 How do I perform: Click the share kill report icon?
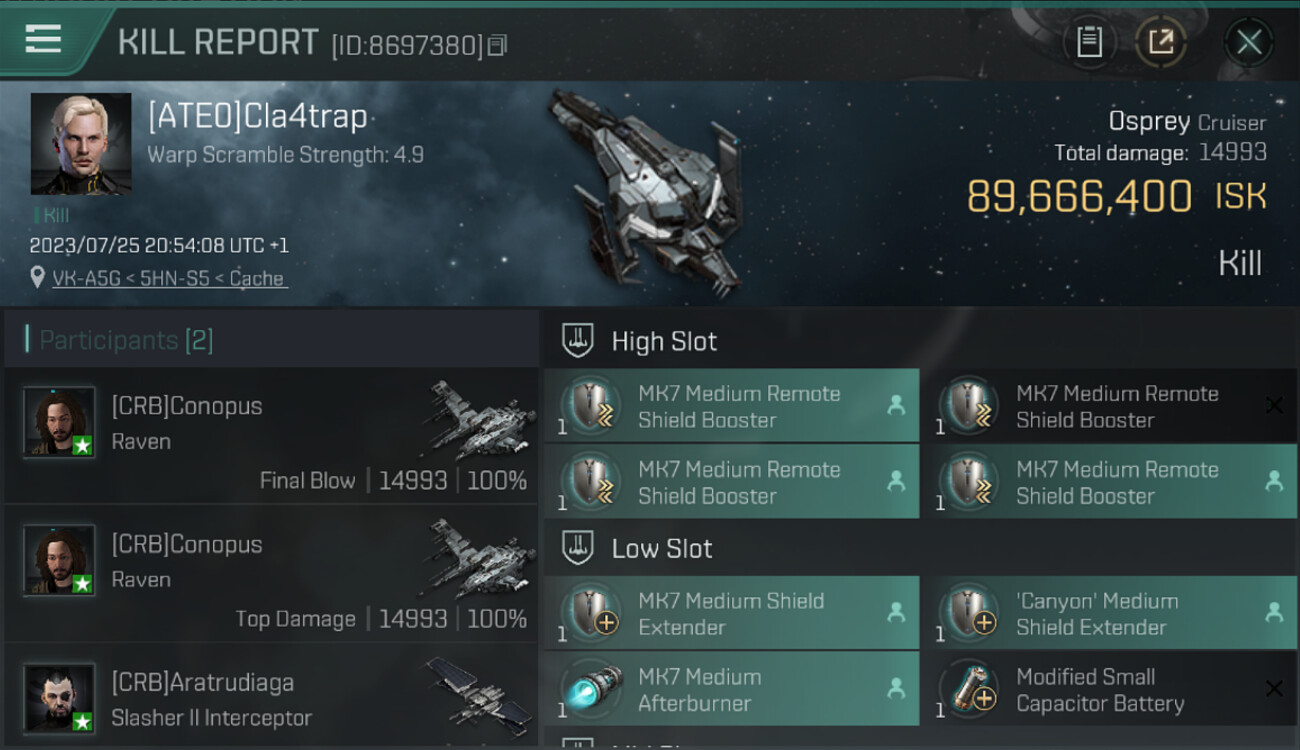click(x=1160, y=42)
